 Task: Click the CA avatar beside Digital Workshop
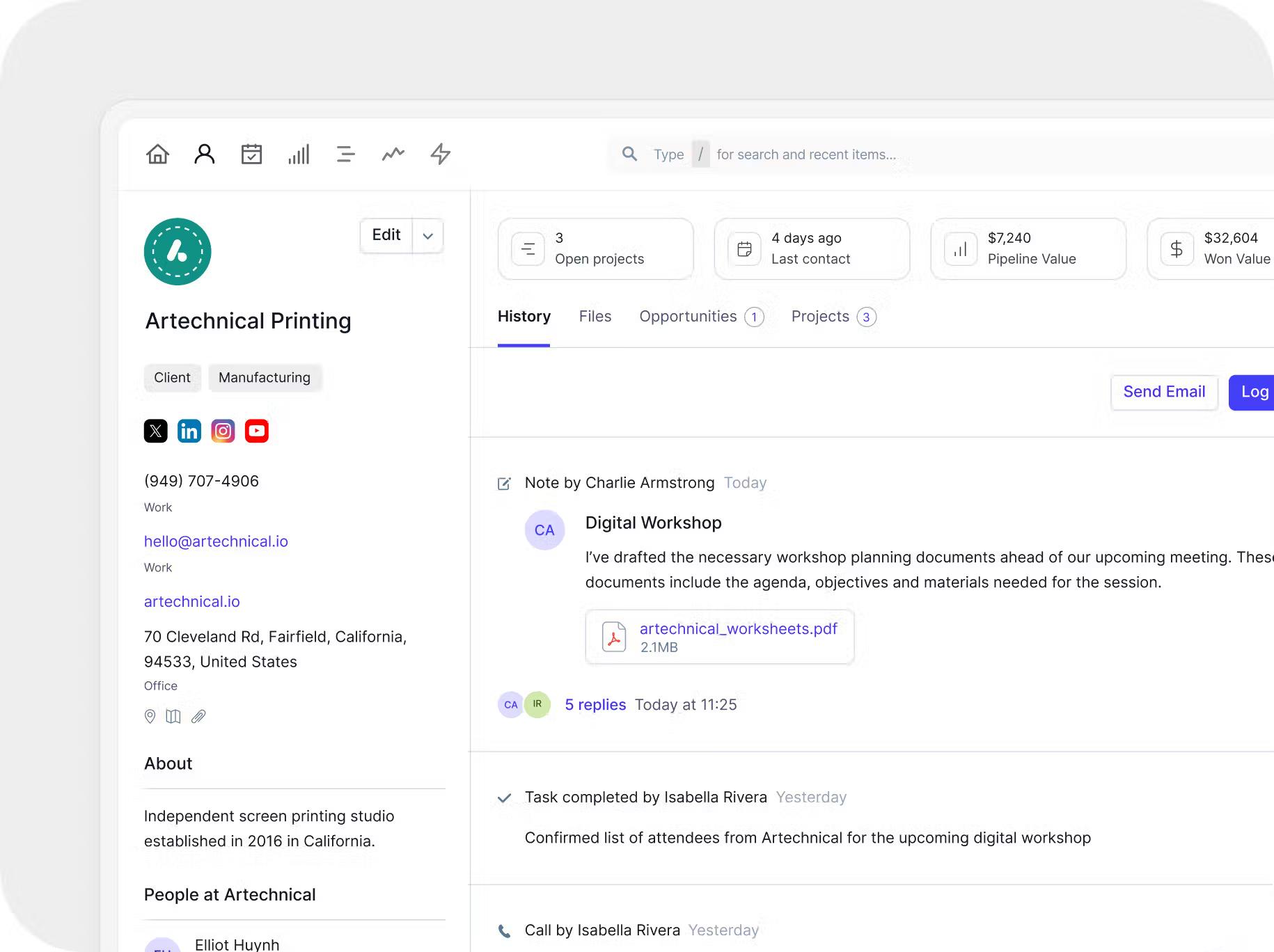coord(544,530)
